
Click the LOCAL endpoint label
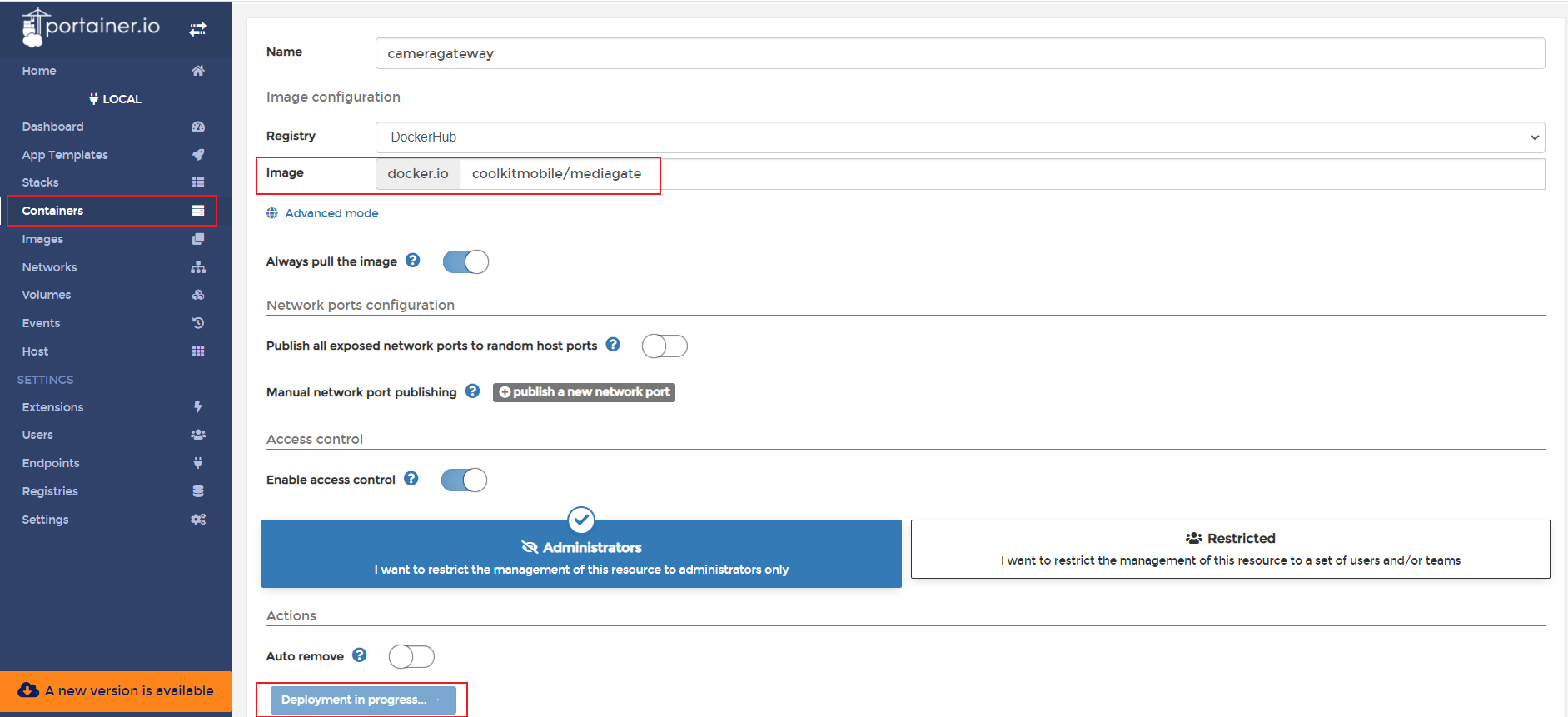point(116,99)
